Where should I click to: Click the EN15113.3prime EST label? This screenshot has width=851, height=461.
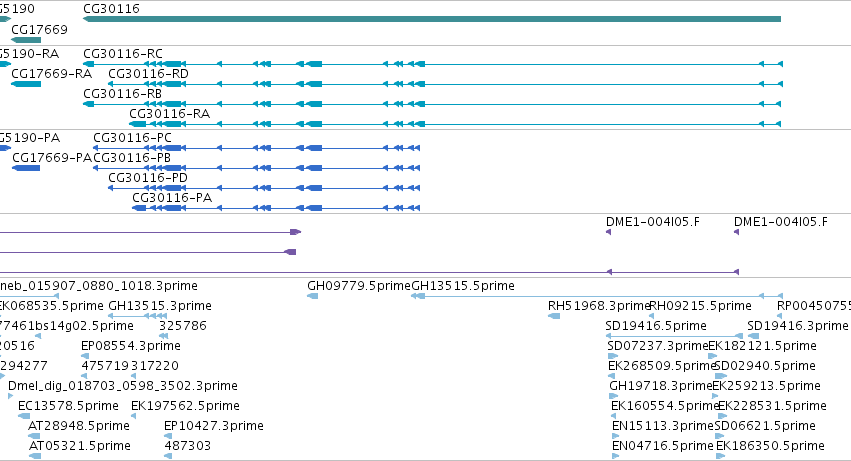(x=663, y=427)
